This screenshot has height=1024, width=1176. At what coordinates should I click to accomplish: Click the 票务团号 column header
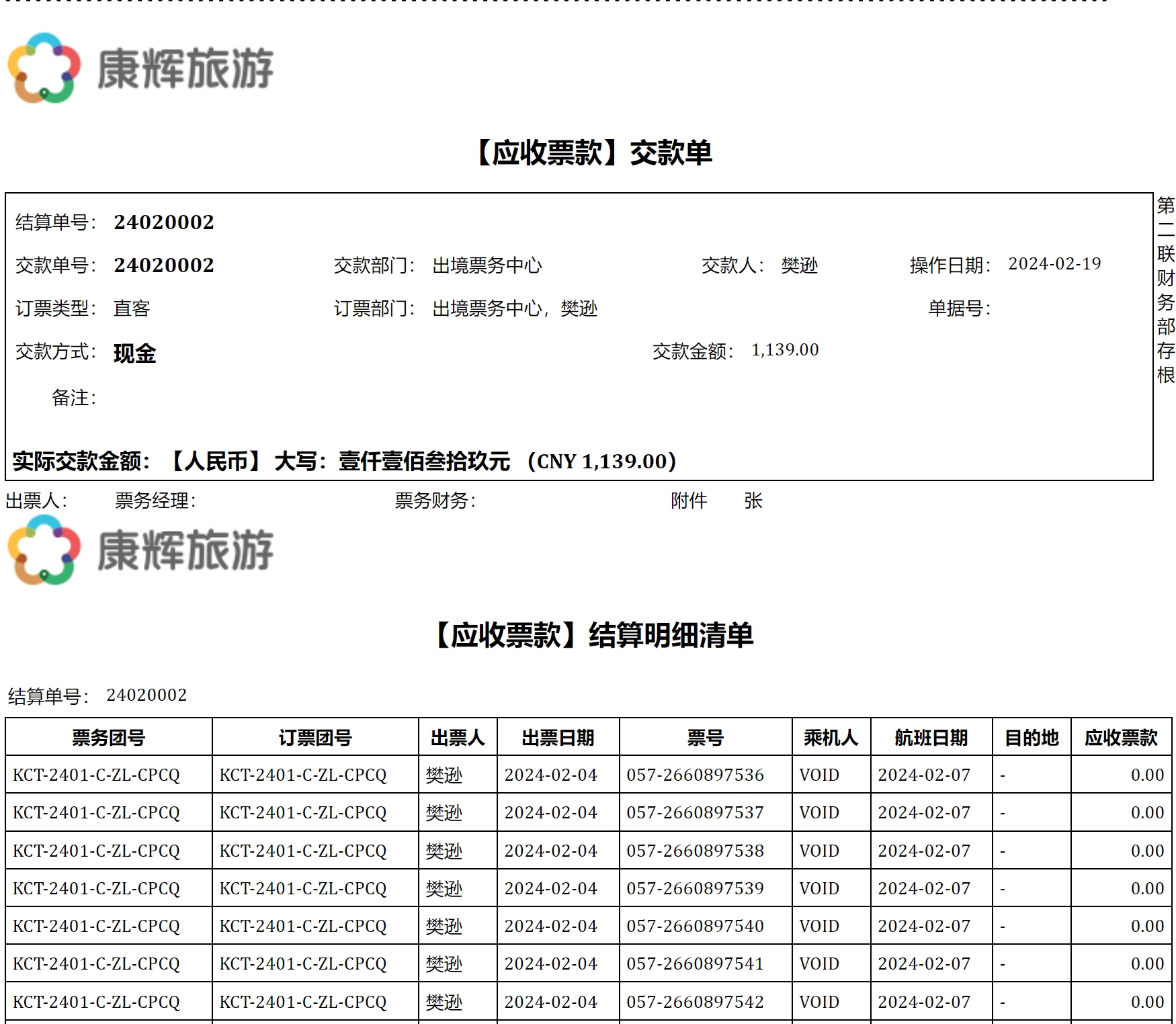[109, 738]
